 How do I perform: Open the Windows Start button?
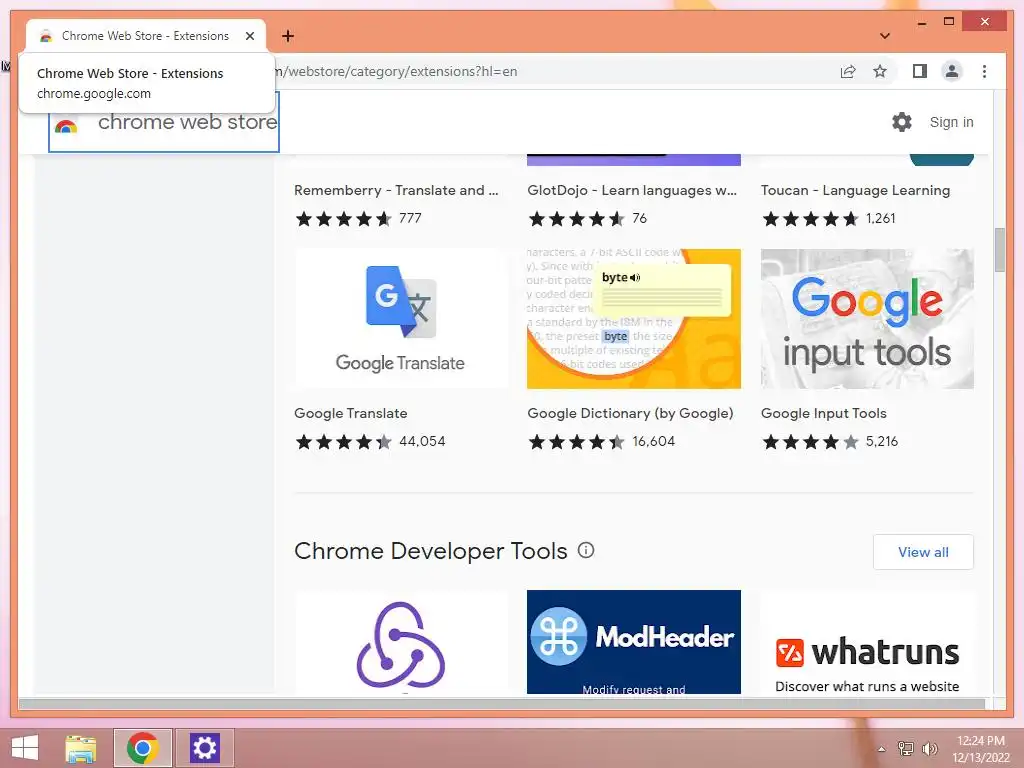25,748
